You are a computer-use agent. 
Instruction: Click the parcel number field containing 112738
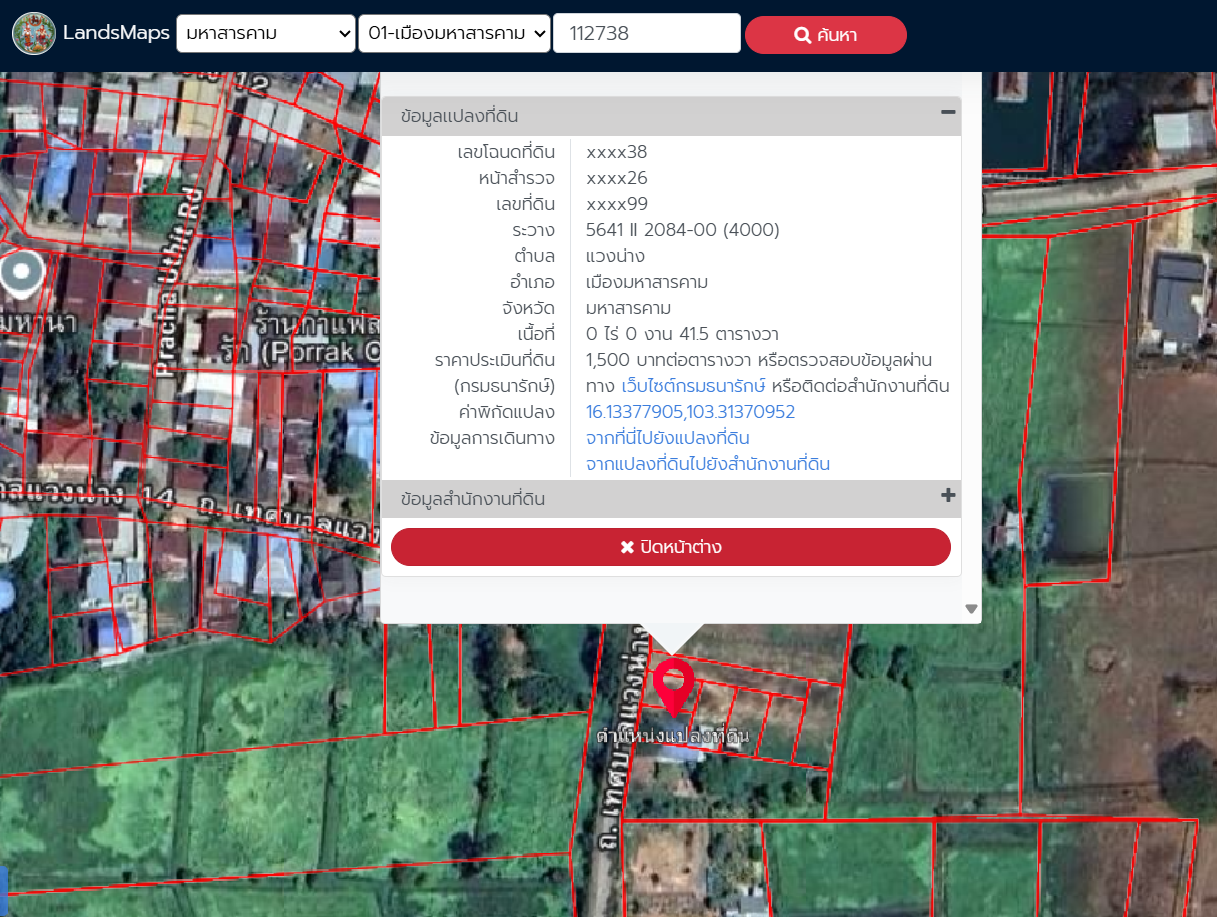646,34
